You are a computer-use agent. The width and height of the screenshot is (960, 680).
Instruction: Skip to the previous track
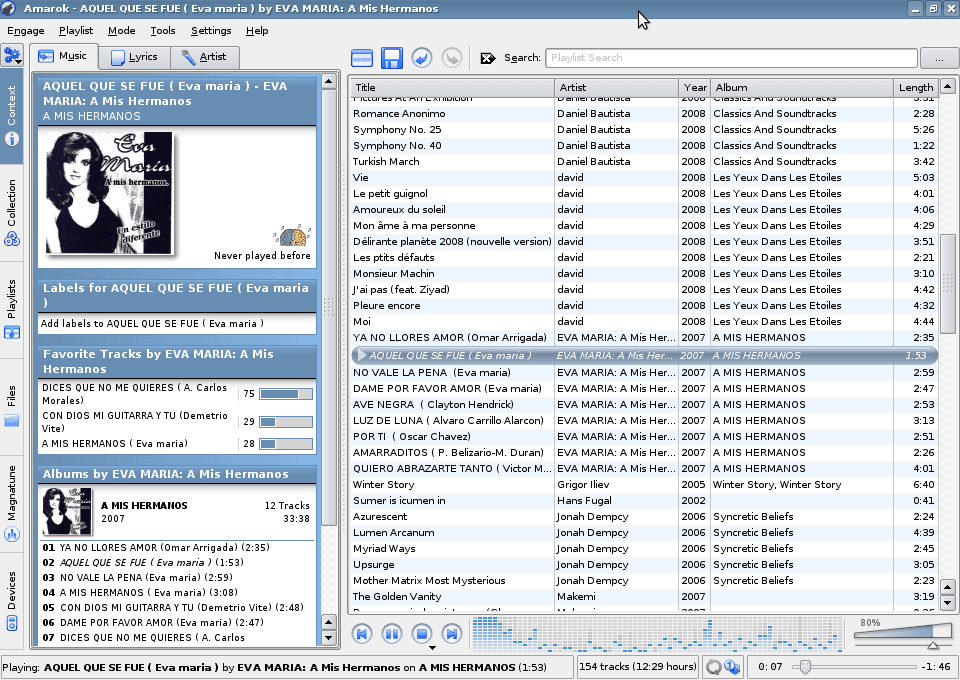362,633
